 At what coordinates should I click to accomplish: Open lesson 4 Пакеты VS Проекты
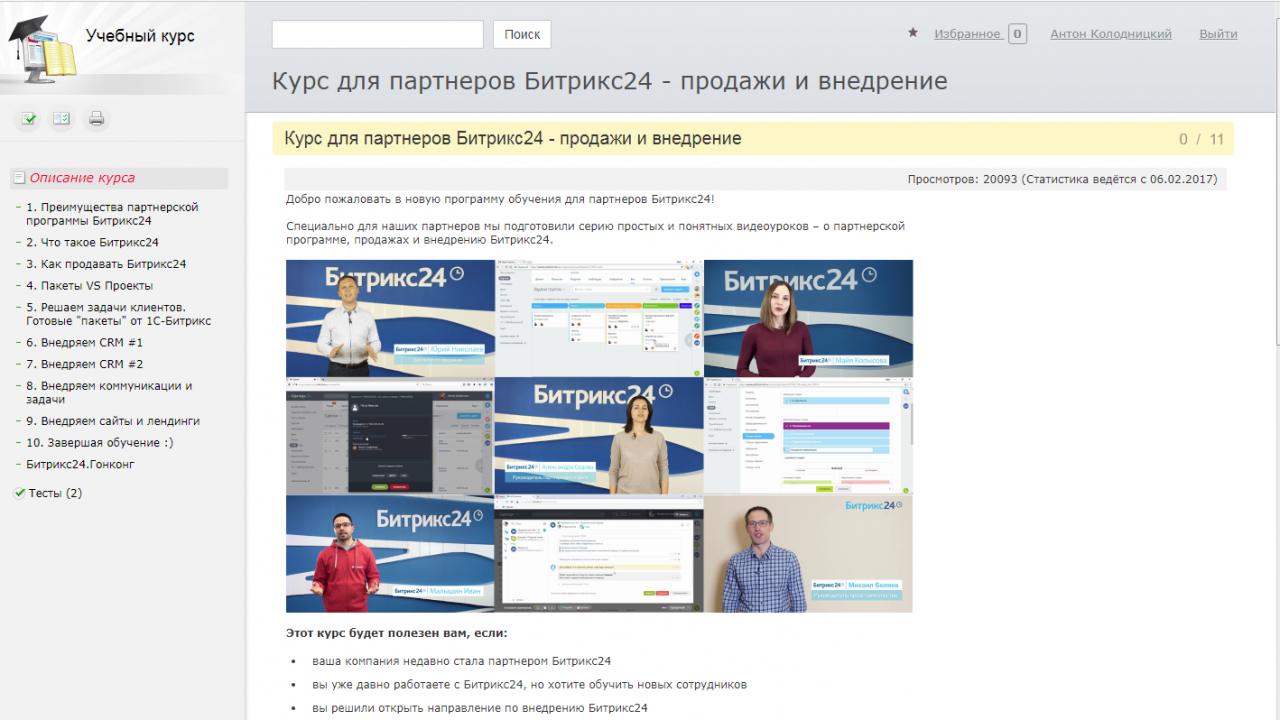[x=90, y=286]
